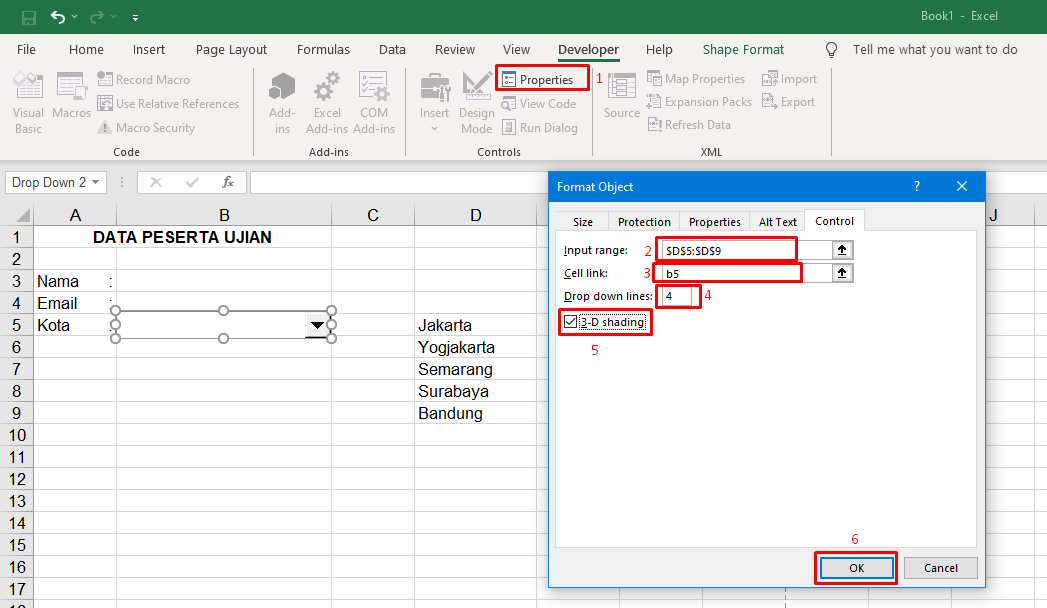Open the Undo history dropdown
This screenshot has height=608, width=1047.
click(x=77, y=17)
